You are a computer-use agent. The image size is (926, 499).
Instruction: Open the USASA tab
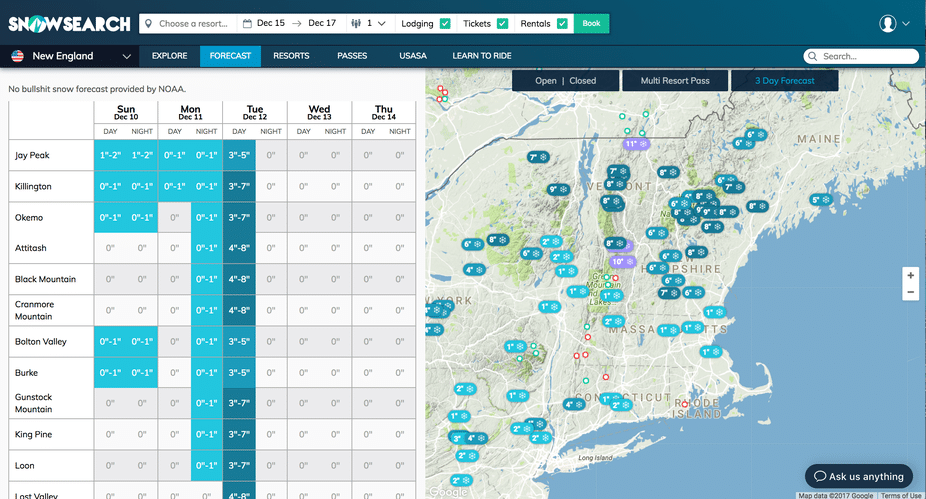click(413, 56)
